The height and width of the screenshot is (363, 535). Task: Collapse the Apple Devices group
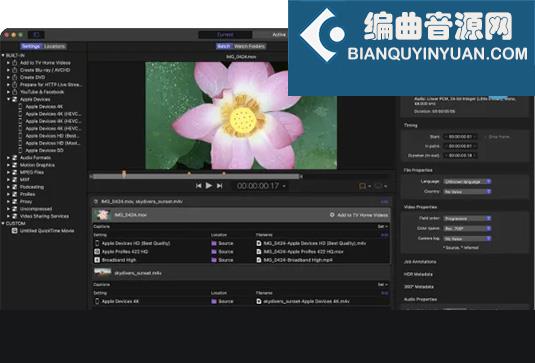(9, 99)
